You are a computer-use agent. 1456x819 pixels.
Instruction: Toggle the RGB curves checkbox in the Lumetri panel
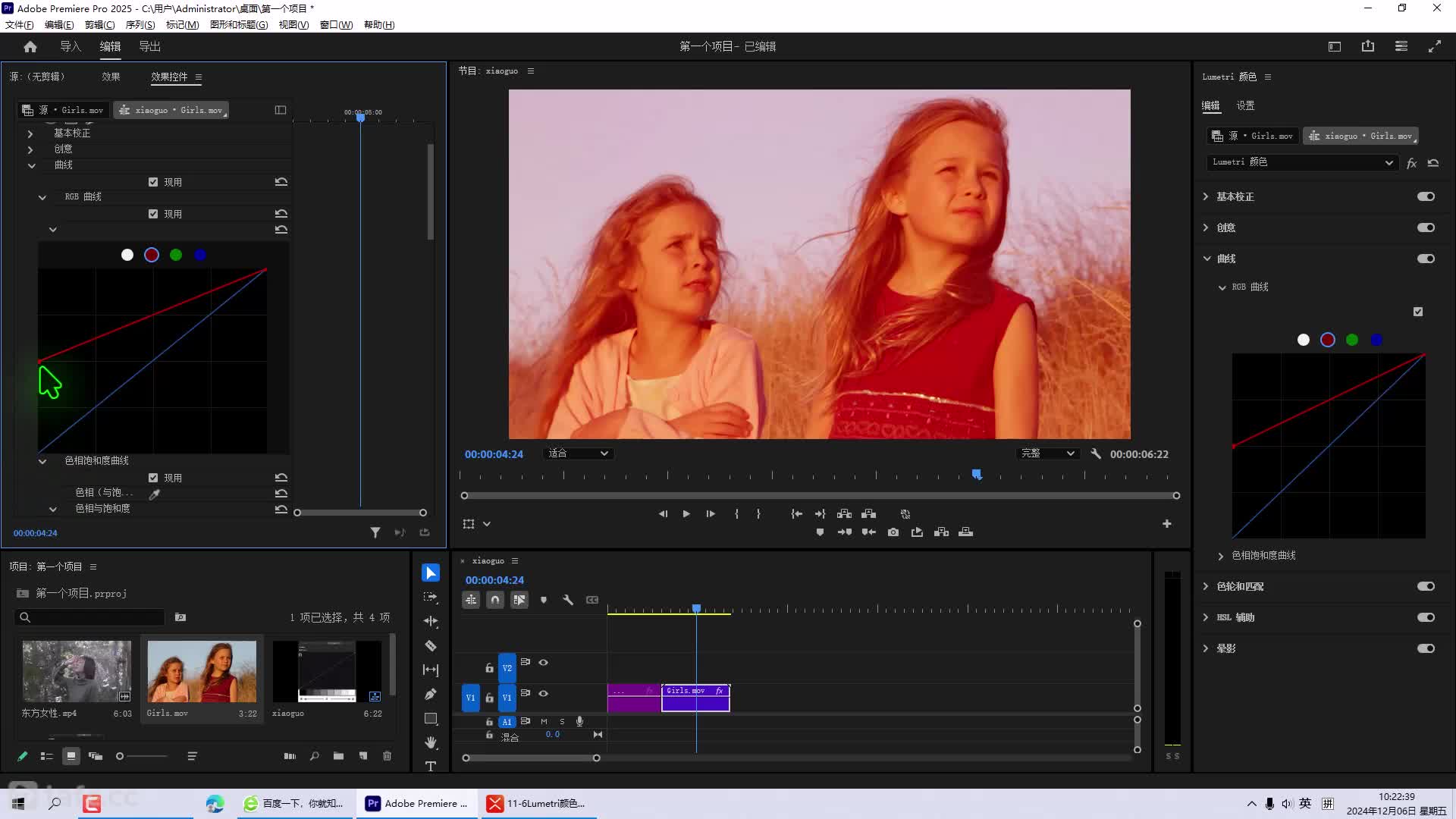(x=1418, y=312)
